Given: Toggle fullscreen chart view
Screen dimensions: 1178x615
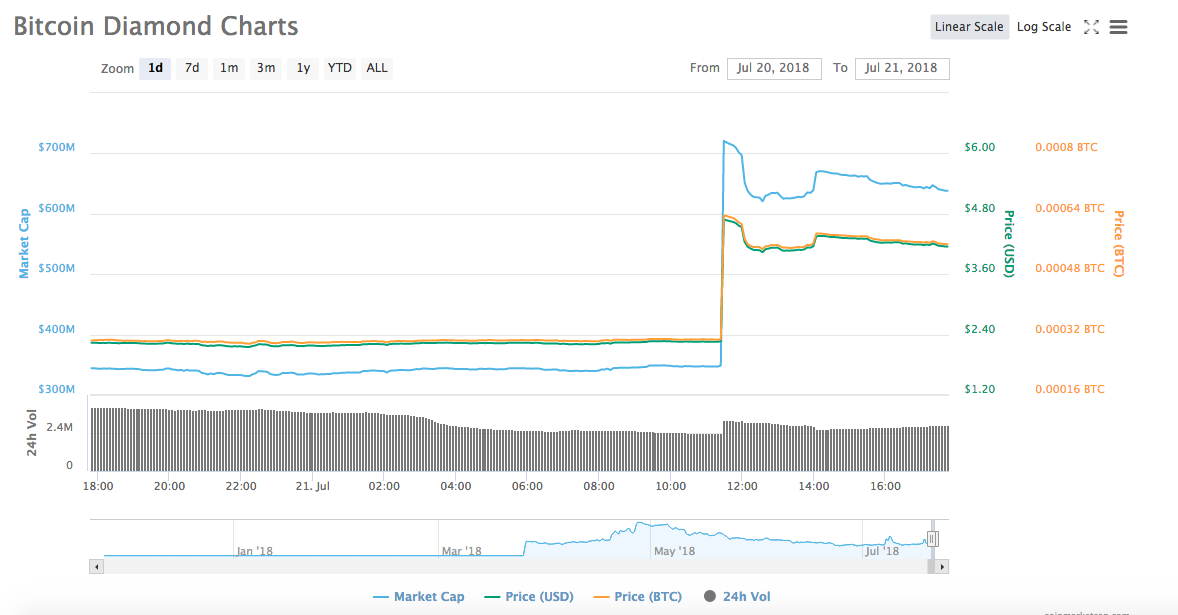Looking at the screenshot, I should pyautogui.click(x=1092, y=27).
